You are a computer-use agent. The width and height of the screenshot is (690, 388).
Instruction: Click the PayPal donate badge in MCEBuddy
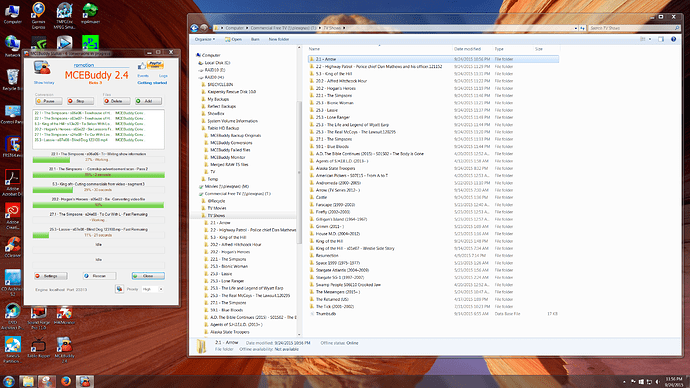click(x=155, y=65)
